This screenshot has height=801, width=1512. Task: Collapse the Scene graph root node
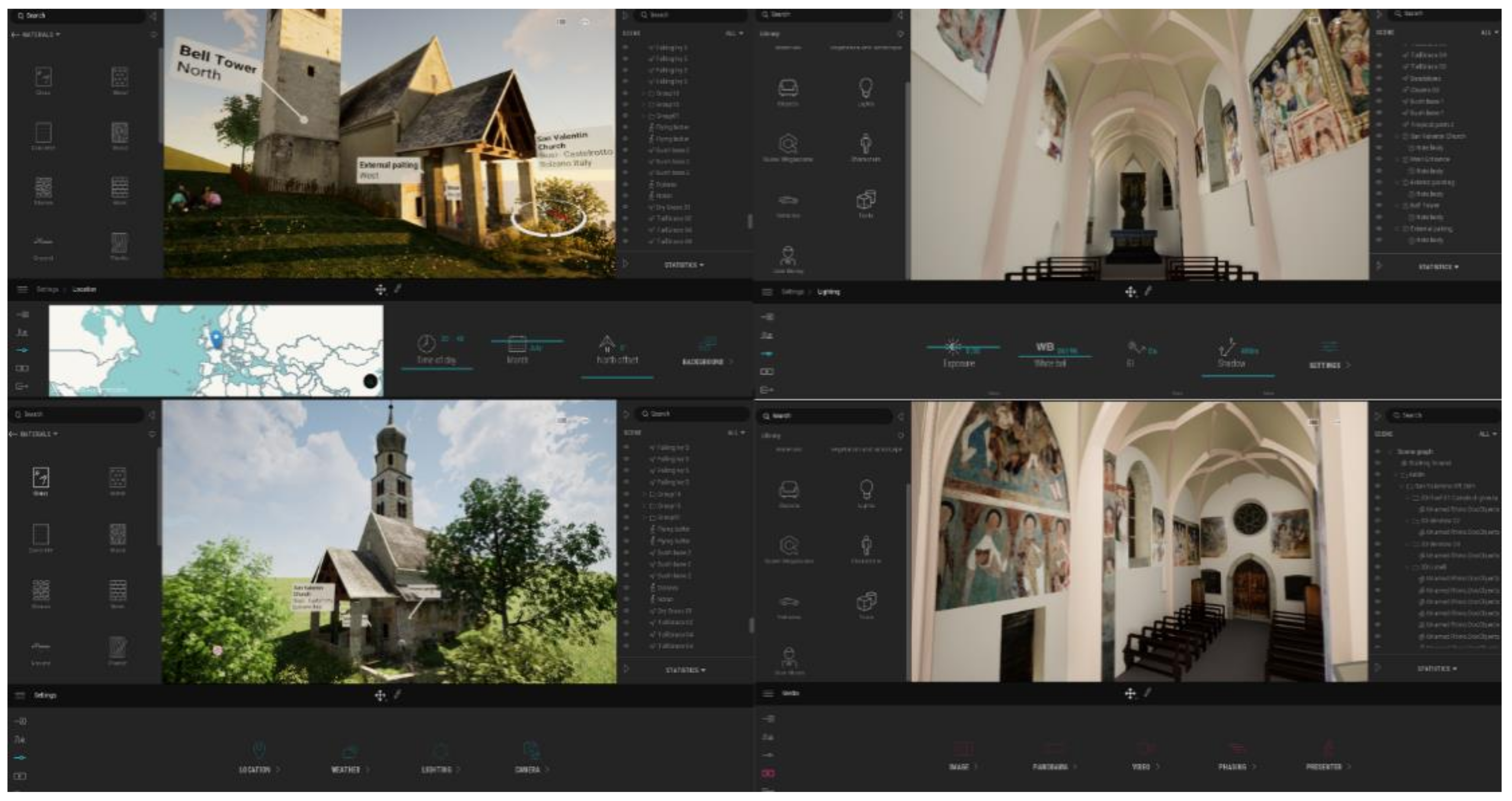click(1389, 451)
